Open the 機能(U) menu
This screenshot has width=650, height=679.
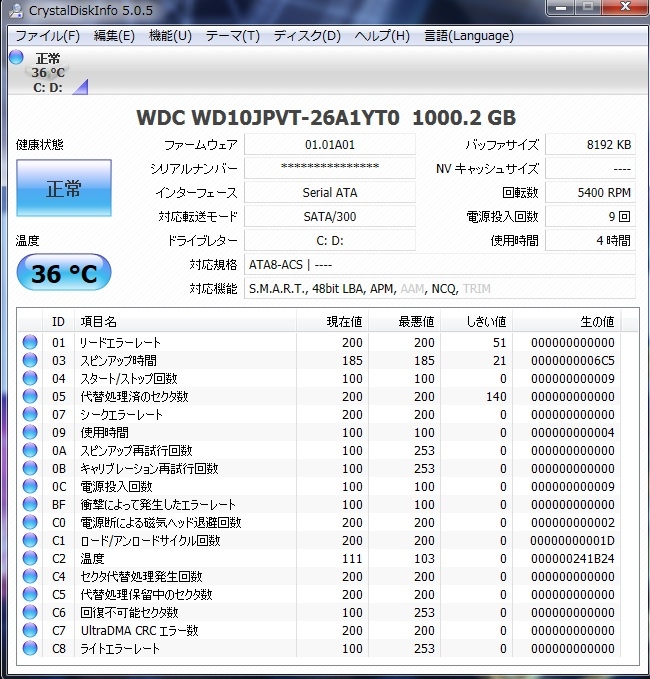[x=170, y=36]
